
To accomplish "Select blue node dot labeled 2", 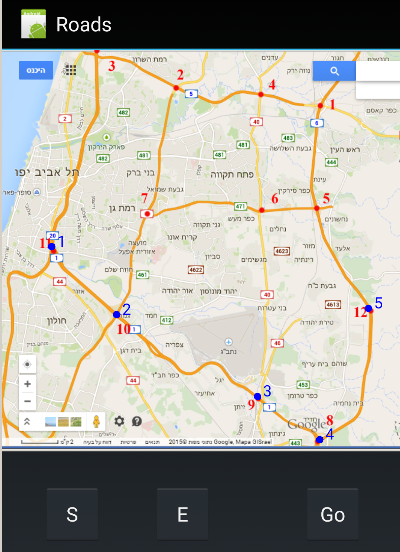I will click(117, 314).
